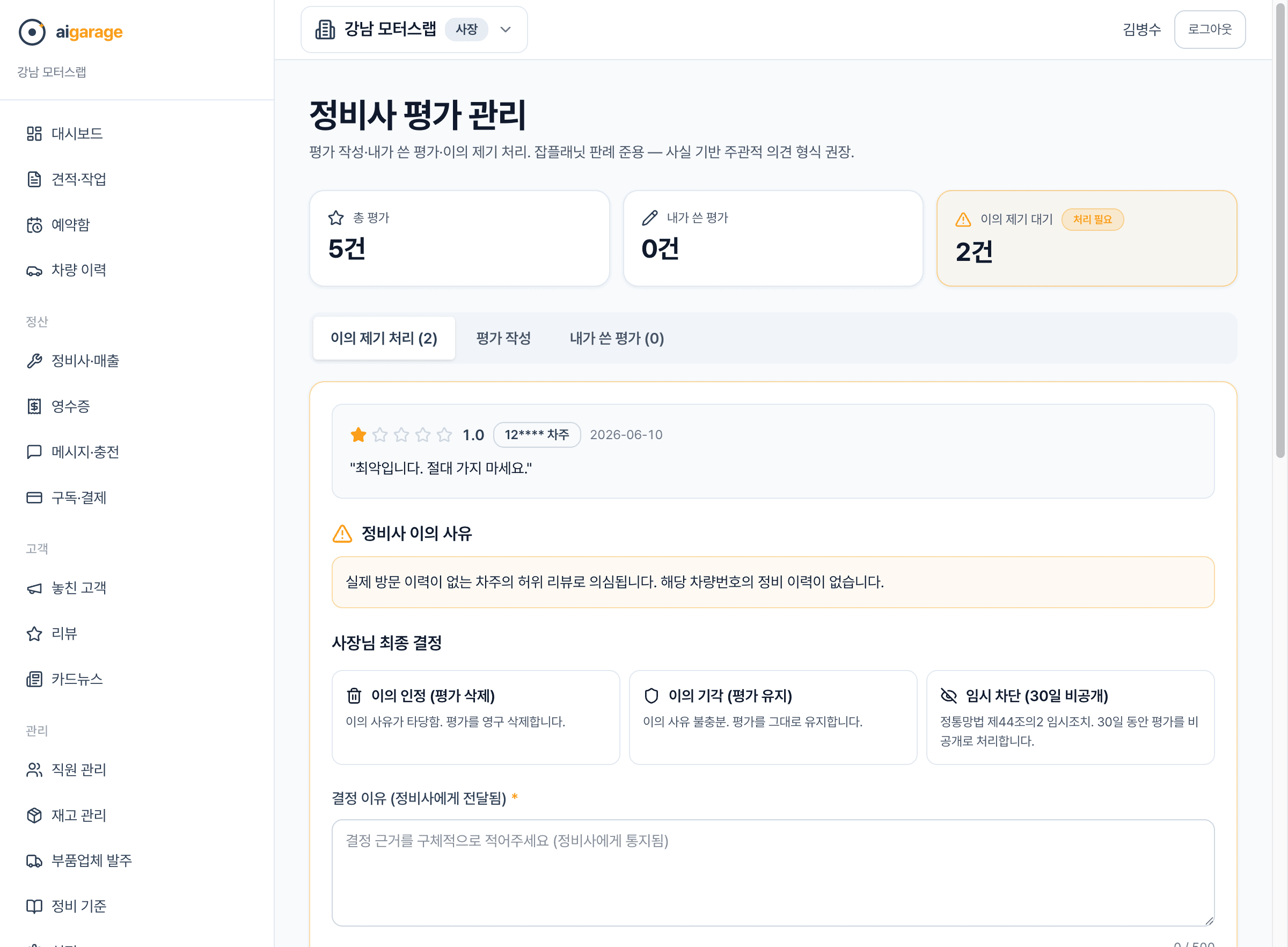This screenshot has width=1288, height=947.
Task: Click the 리뷰 star icon in sidebar
Action: pyautogui.click(x=34, y=633)
